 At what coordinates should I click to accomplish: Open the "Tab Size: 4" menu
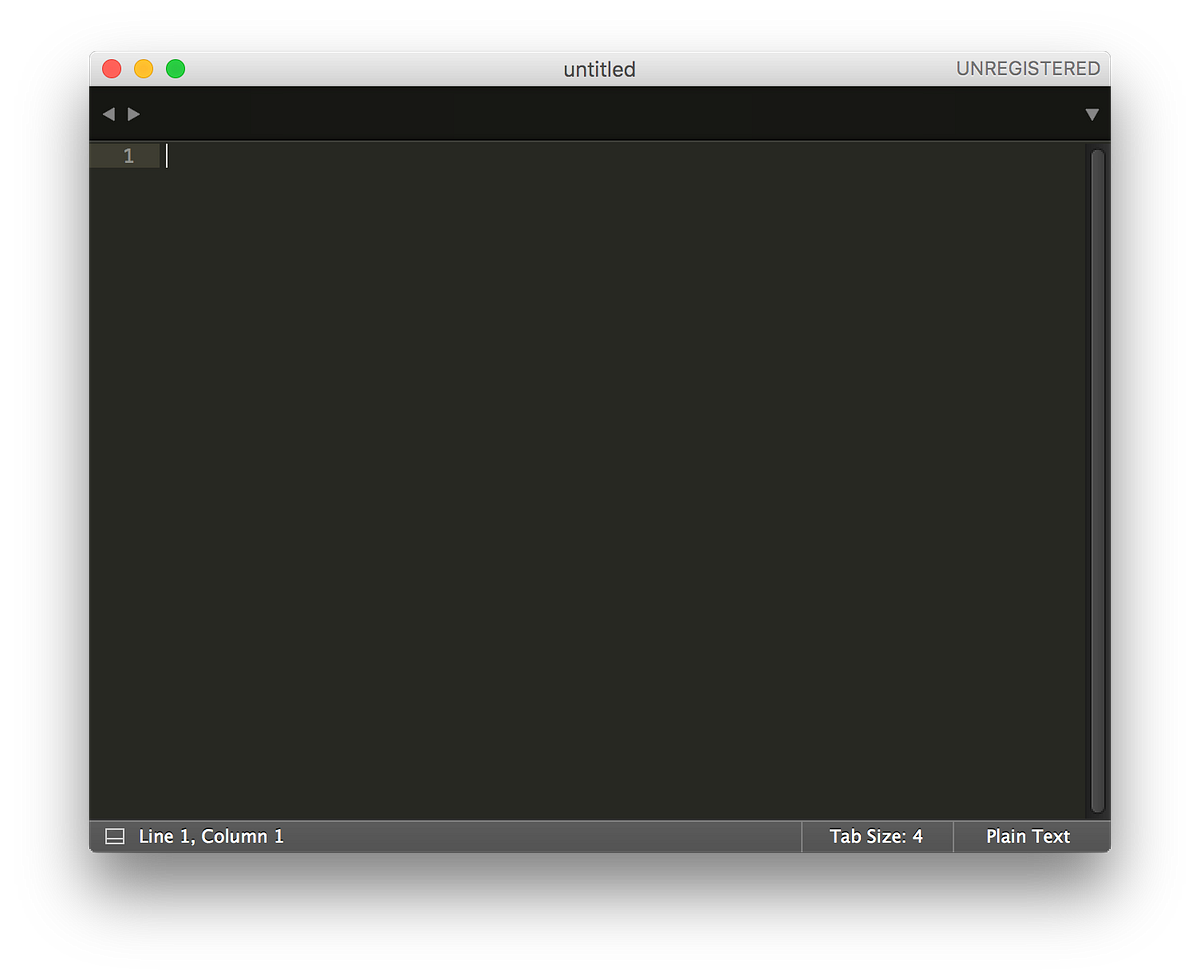877,836
